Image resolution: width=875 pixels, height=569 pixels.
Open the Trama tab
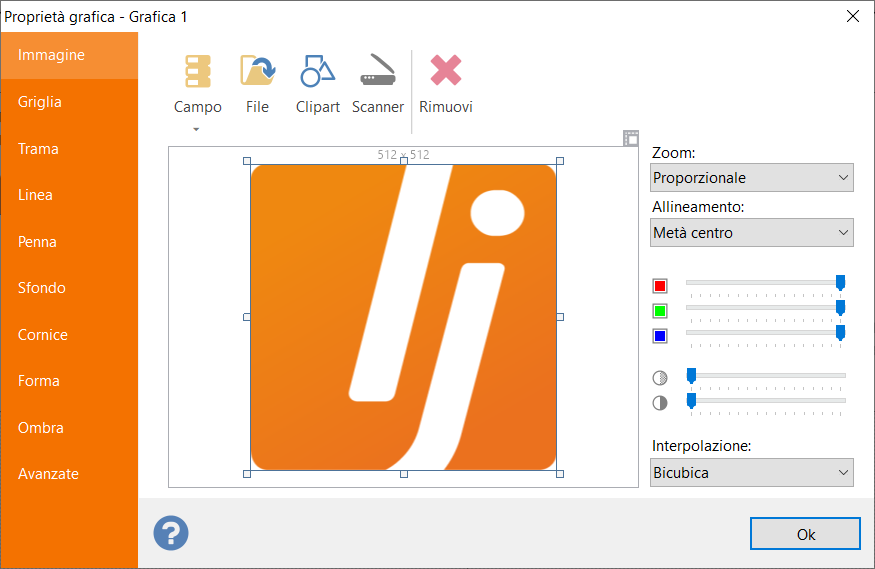pos(69,149)
